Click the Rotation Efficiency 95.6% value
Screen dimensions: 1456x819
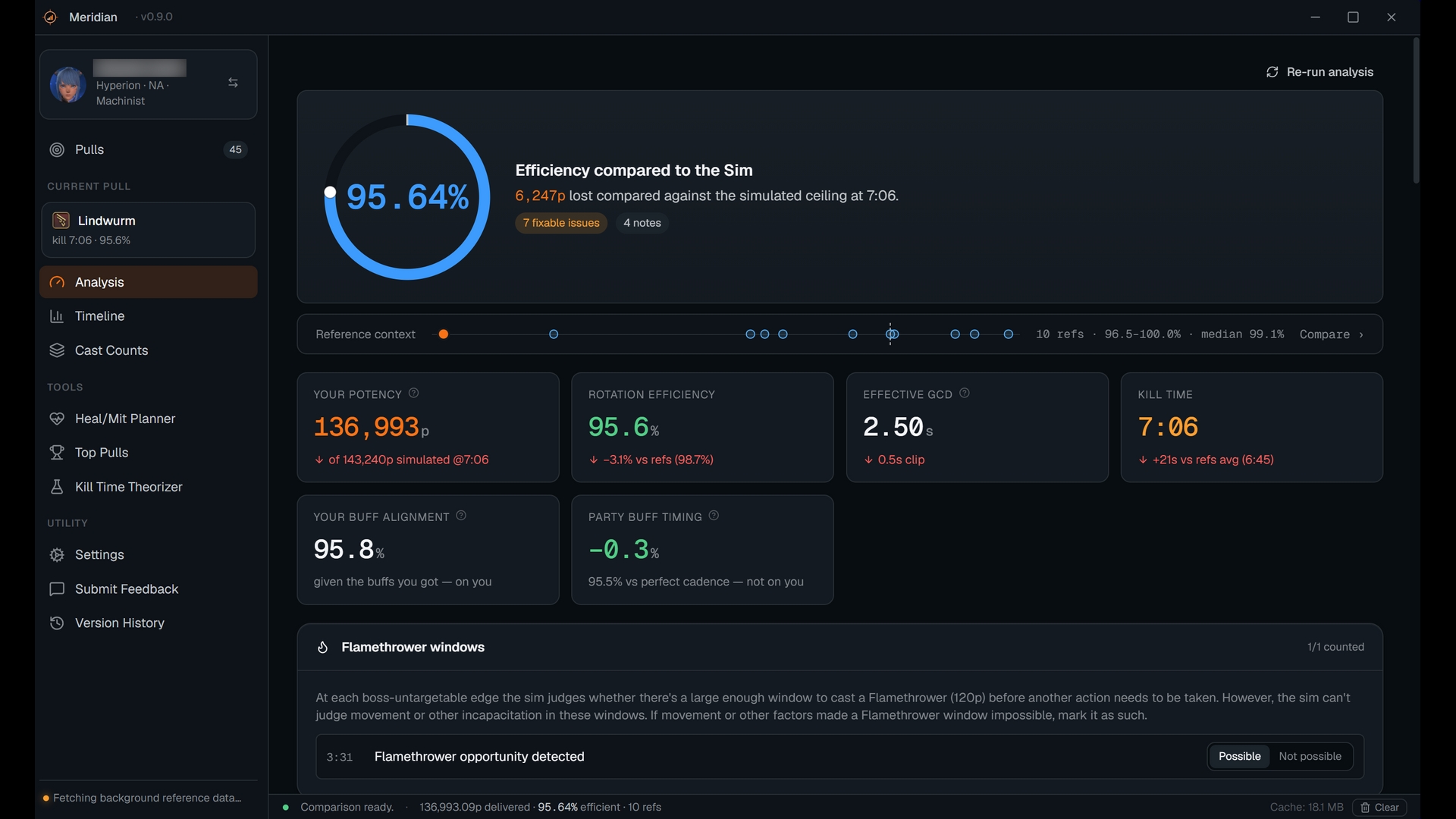pyautogui.click(x=623, y=427)
